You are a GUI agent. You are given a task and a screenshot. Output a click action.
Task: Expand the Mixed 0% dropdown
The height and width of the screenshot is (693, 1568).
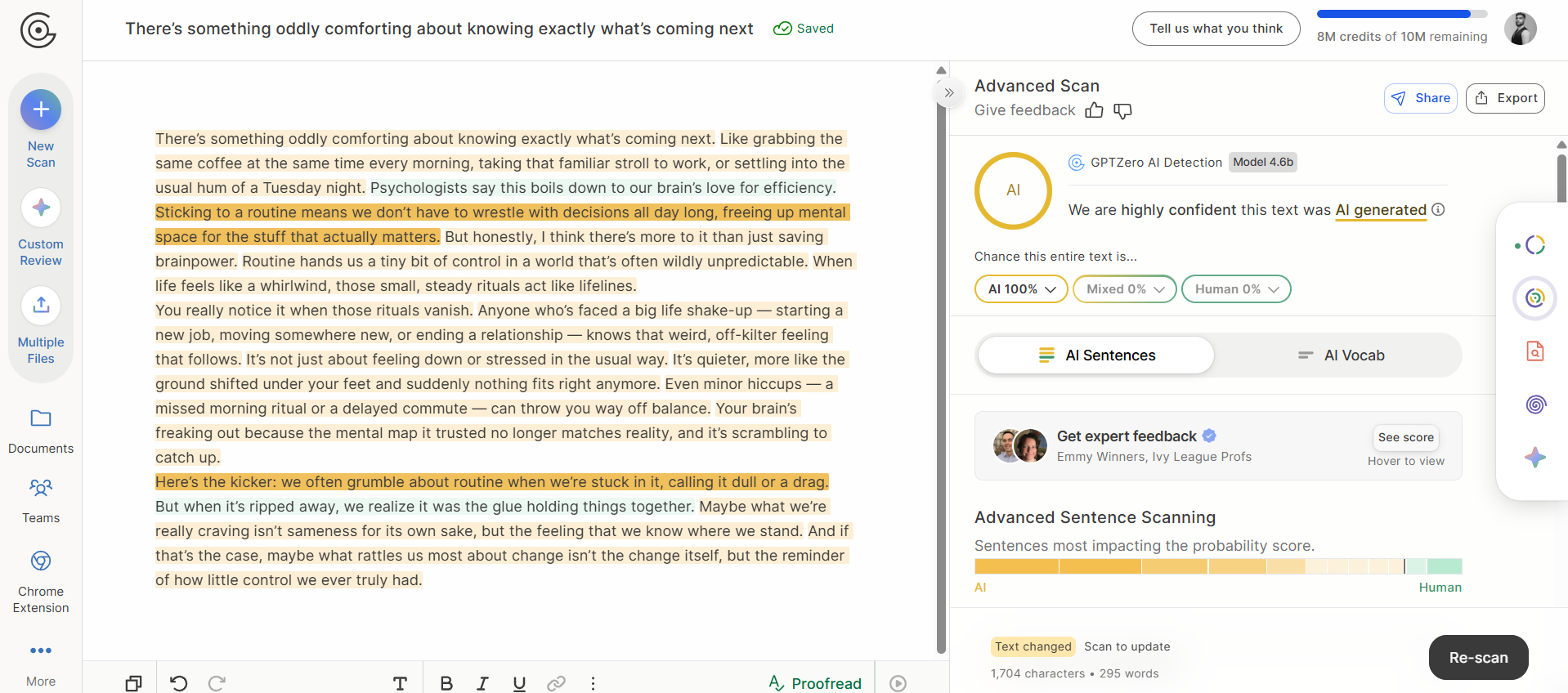(x=1125, y=288)
